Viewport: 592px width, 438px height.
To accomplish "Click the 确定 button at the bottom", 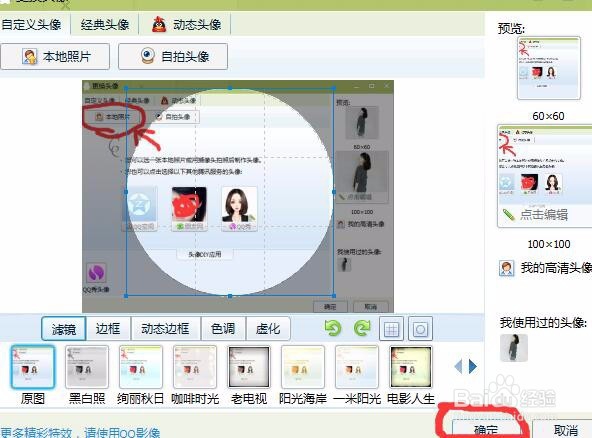I will 486,429.
